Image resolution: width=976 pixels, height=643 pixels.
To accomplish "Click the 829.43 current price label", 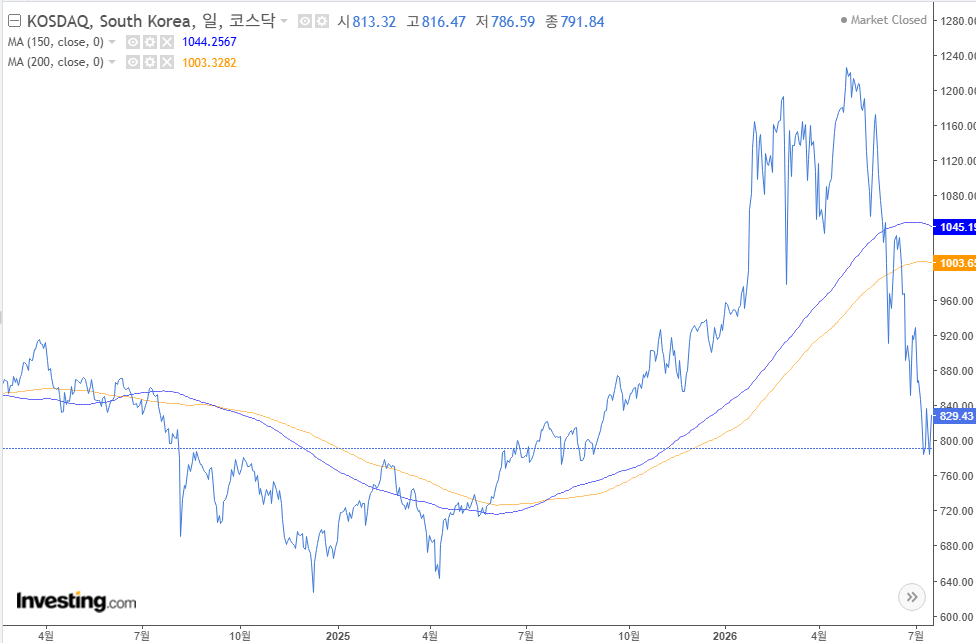I will [x=955, y=416].
